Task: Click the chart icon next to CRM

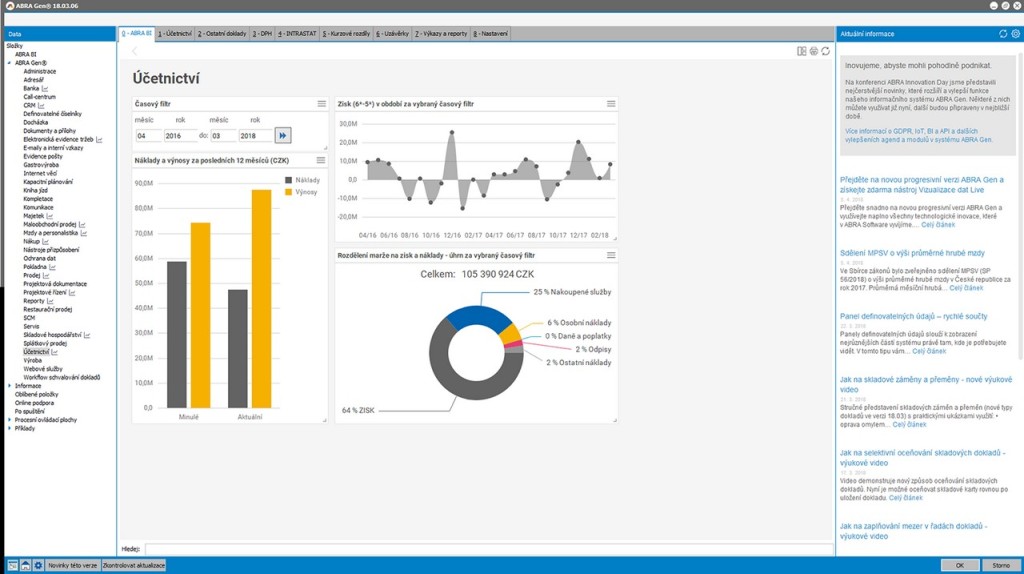Action: [40, 105]
